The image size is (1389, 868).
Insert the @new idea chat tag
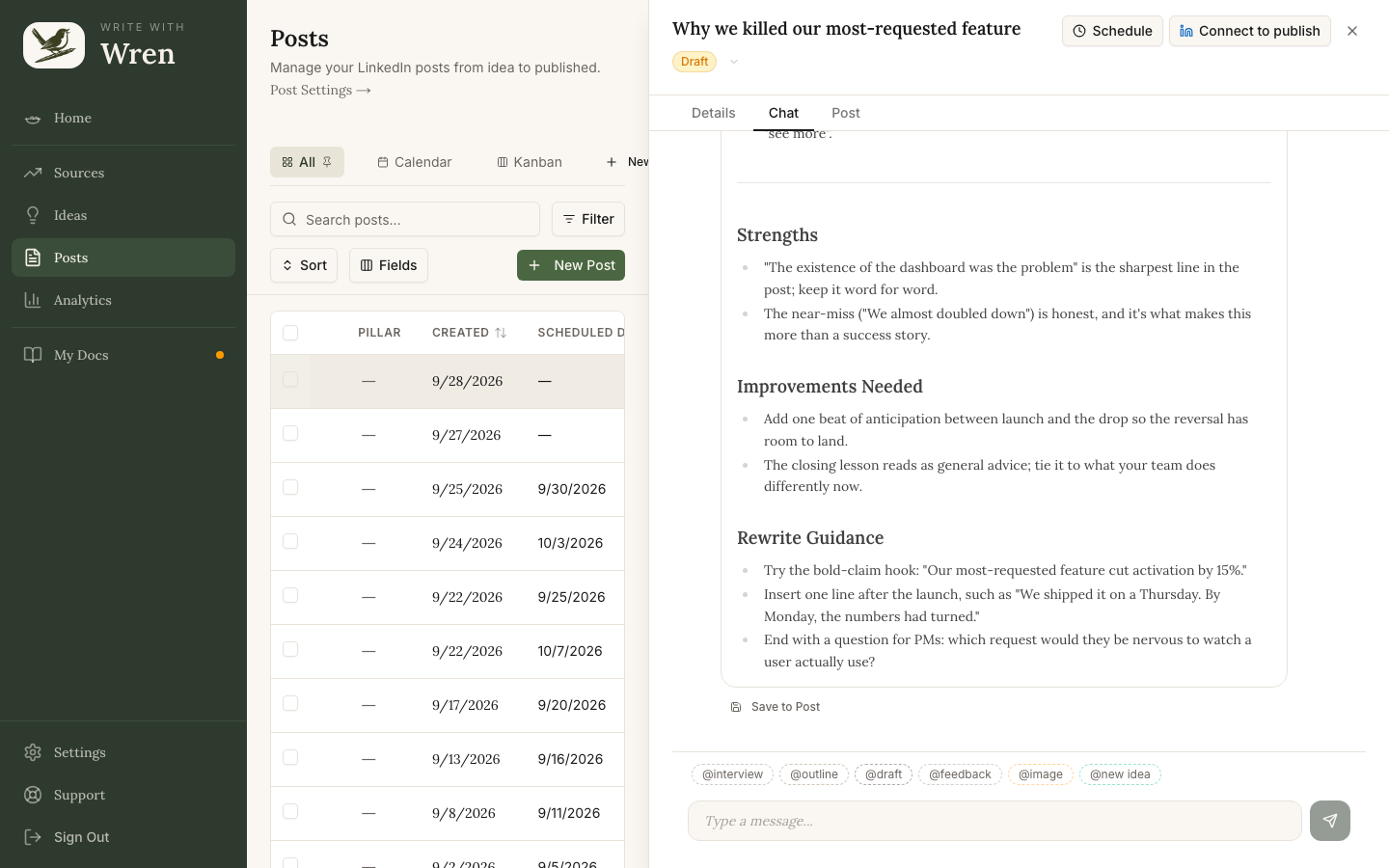(1120, 774)
